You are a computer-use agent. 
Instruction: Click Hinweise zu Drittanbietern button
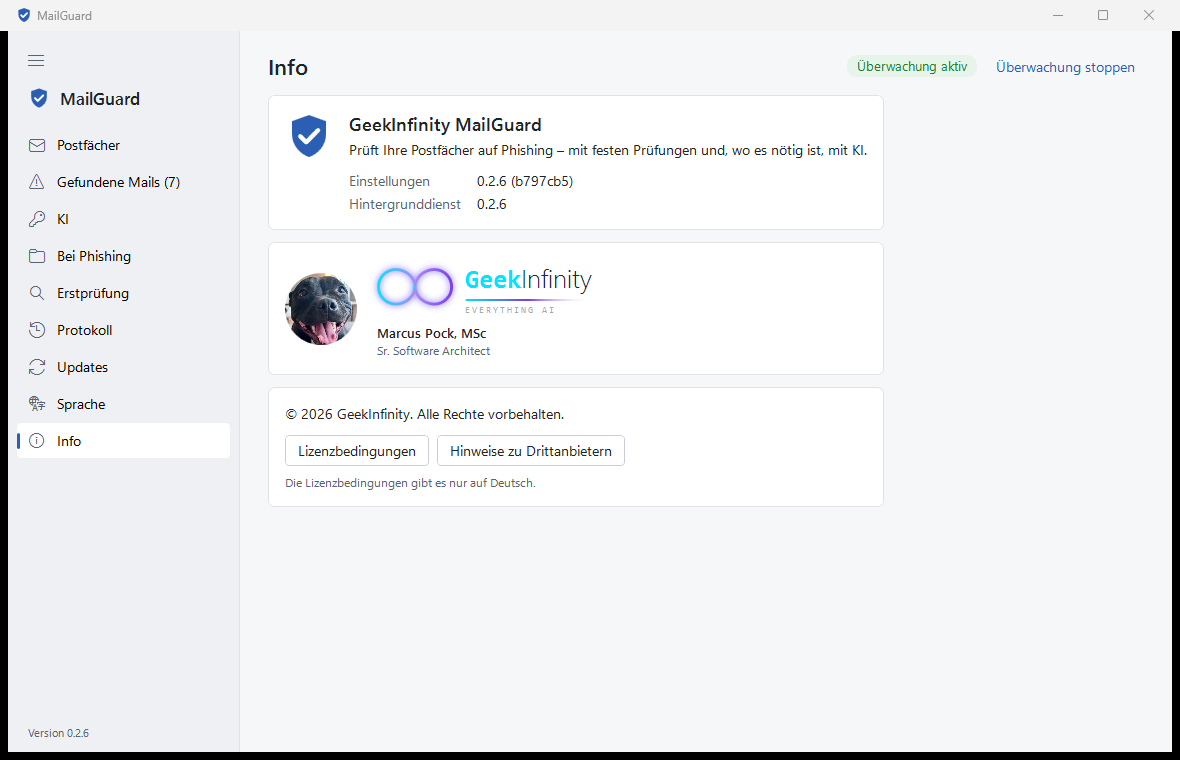click(x=531, y=451)
